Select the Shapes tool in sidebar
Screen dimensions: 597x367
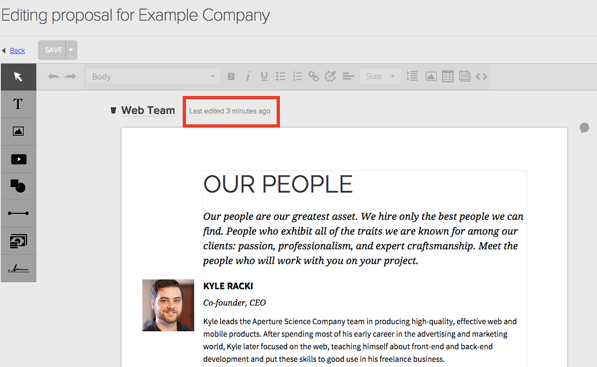click(18, 186)
